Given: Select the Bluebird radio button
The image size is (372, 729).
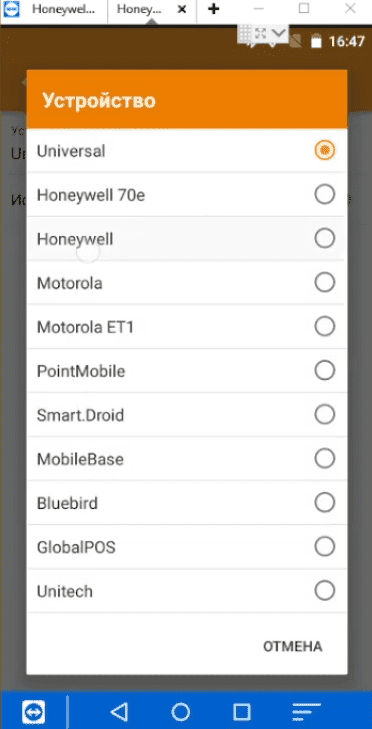Looking at the screenshot, I should [325, 503].
